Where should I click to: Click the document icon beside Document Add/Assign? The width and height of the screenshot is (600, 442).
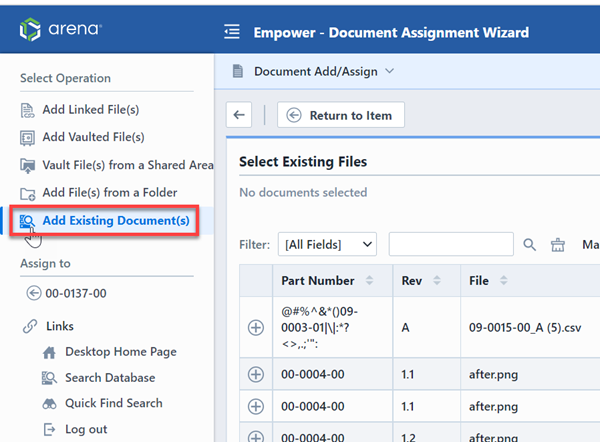238,71
